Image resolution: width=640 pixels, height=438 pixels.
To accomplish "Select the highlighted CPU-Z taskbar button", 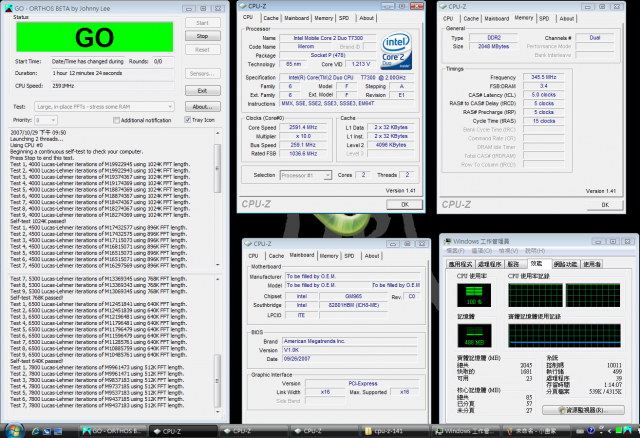I will [183, 431].
